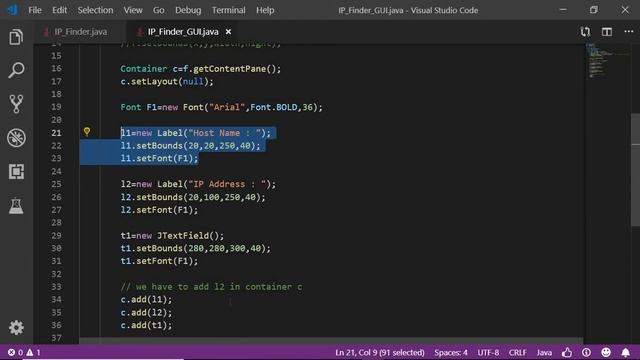Click the Open Changes compare icon
640x360 pixels.
[x=585, y=31]
